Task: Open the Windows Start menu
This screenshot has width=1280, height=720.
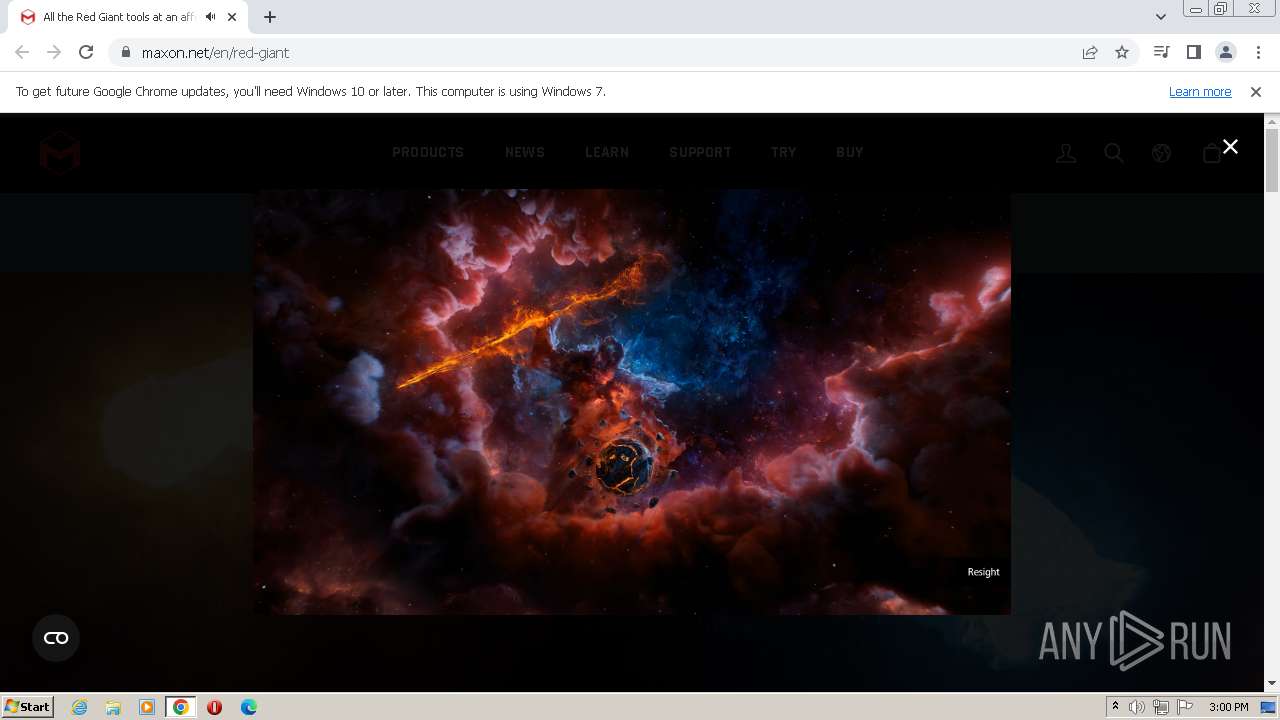Action: click(27, 707)
